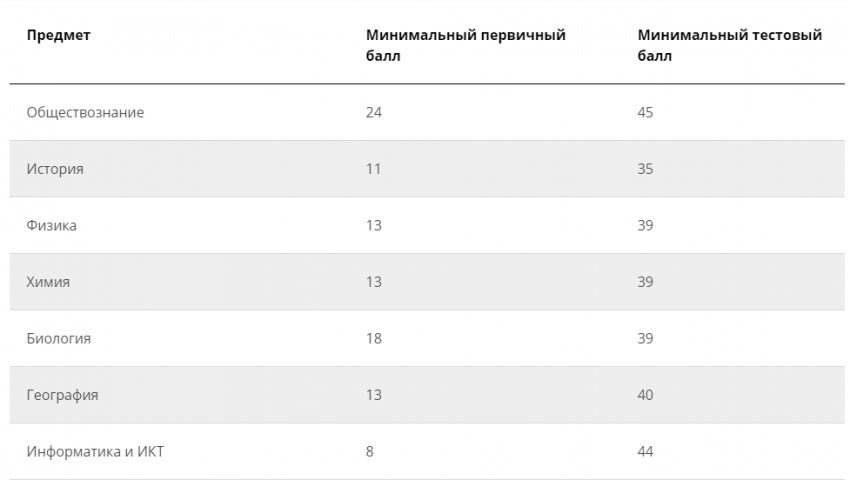
Task: Click the 'Предмет' column header
Action: point(58,36)
